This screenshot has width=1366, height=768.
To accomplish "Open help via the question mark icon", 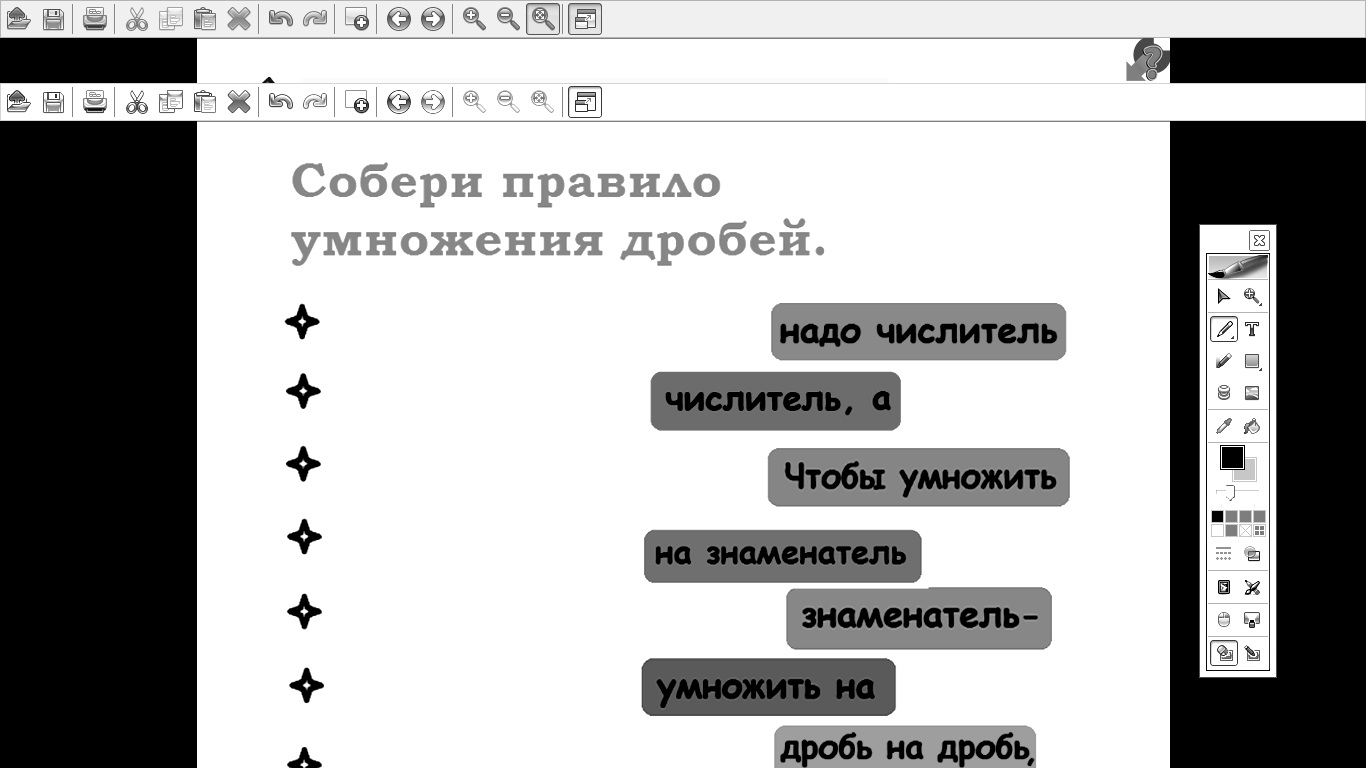I will [1148, 61].
